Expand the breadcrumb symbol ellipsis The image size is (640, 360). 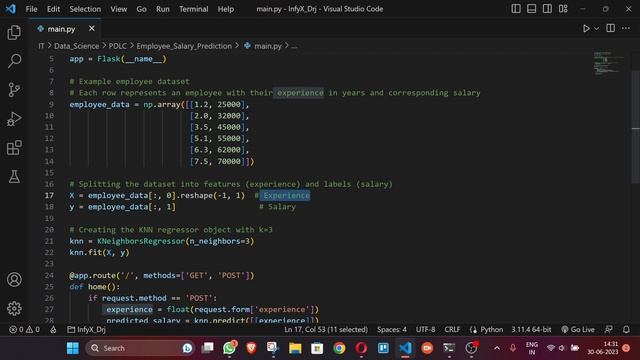click(294, 46)
